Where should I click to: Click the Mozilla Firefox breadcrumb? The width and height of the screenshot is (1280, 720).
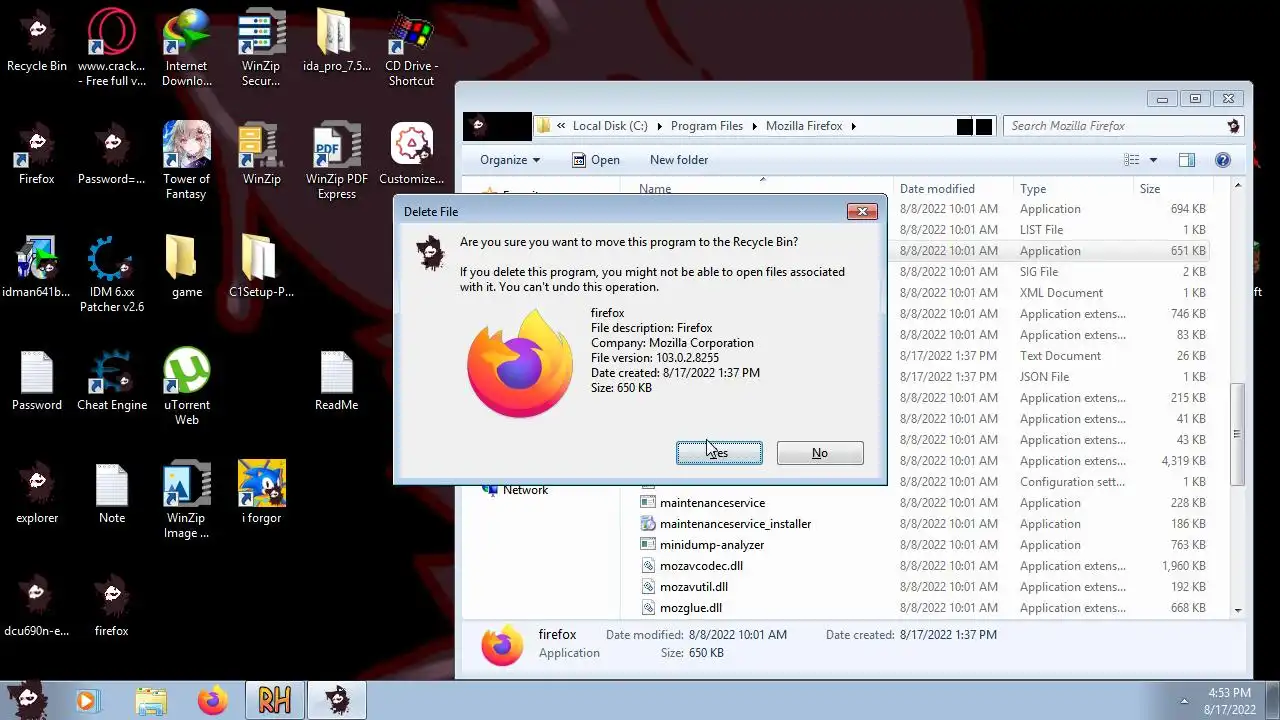pos(804,126)
